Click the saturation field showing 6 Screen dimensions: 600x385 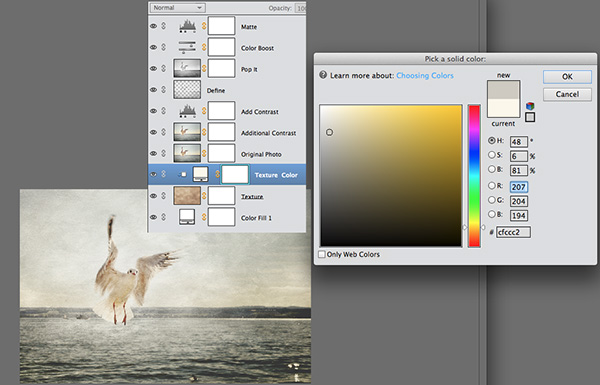click(518, 156)
